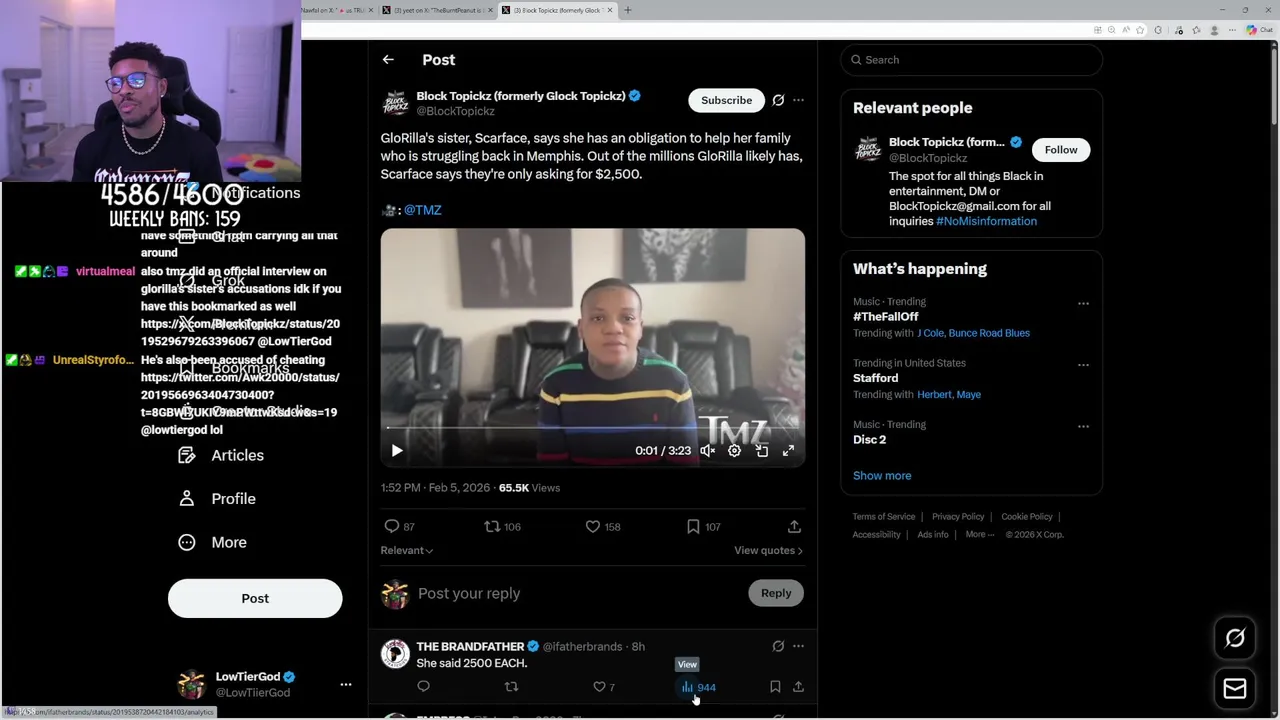Follow Block Topickz in Relevant people
The image size is (1280, 720).
click(x=1061, y=150)
